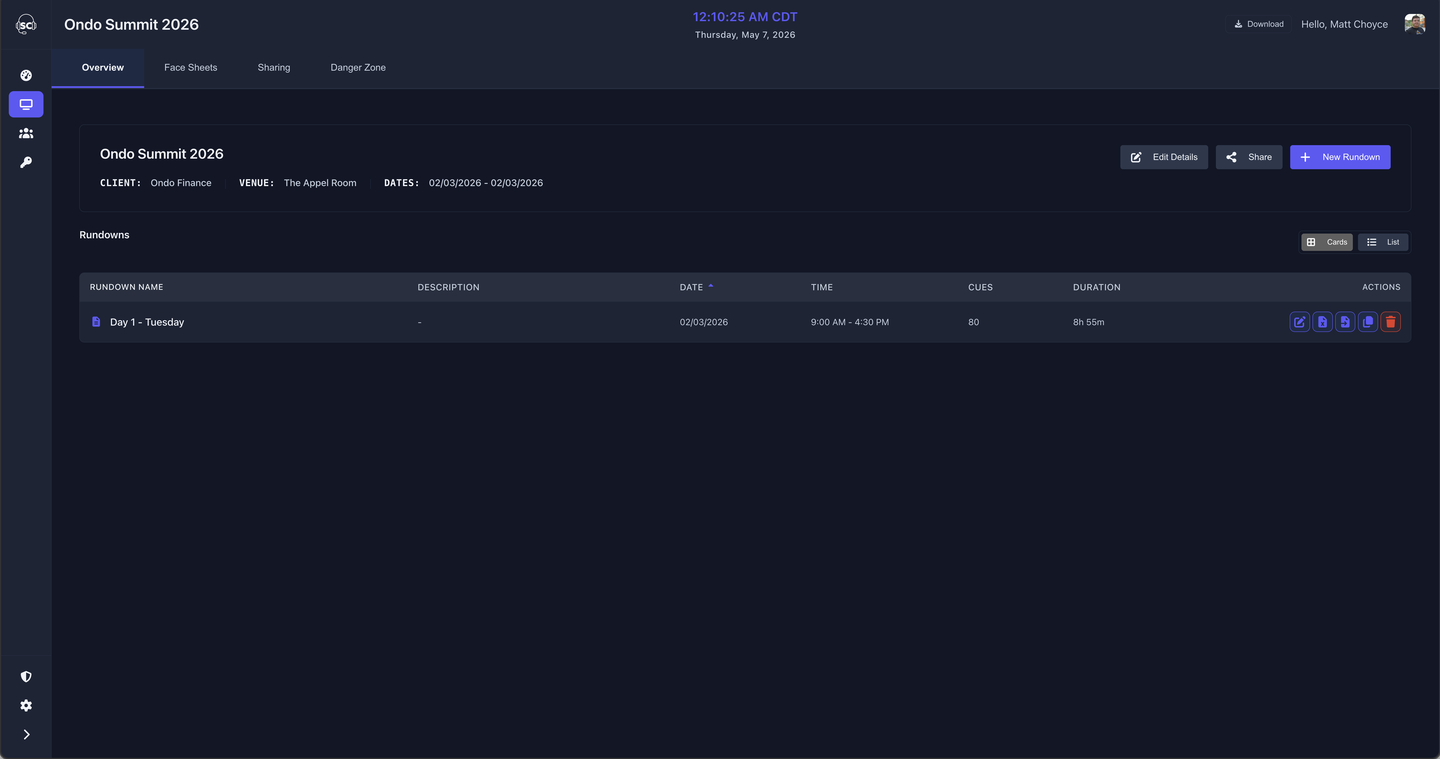Click the Share button

coord(1249,157)
